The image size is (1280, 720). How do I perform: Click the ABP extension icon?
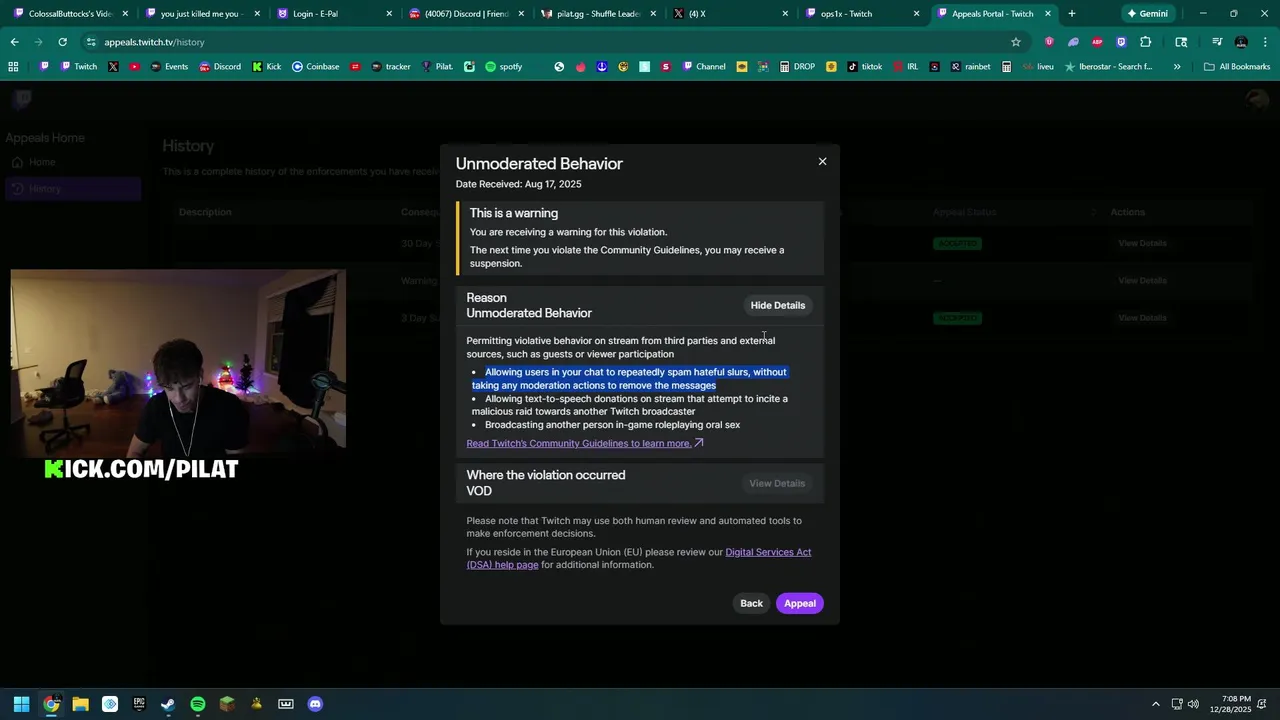tap(1097, 42)
